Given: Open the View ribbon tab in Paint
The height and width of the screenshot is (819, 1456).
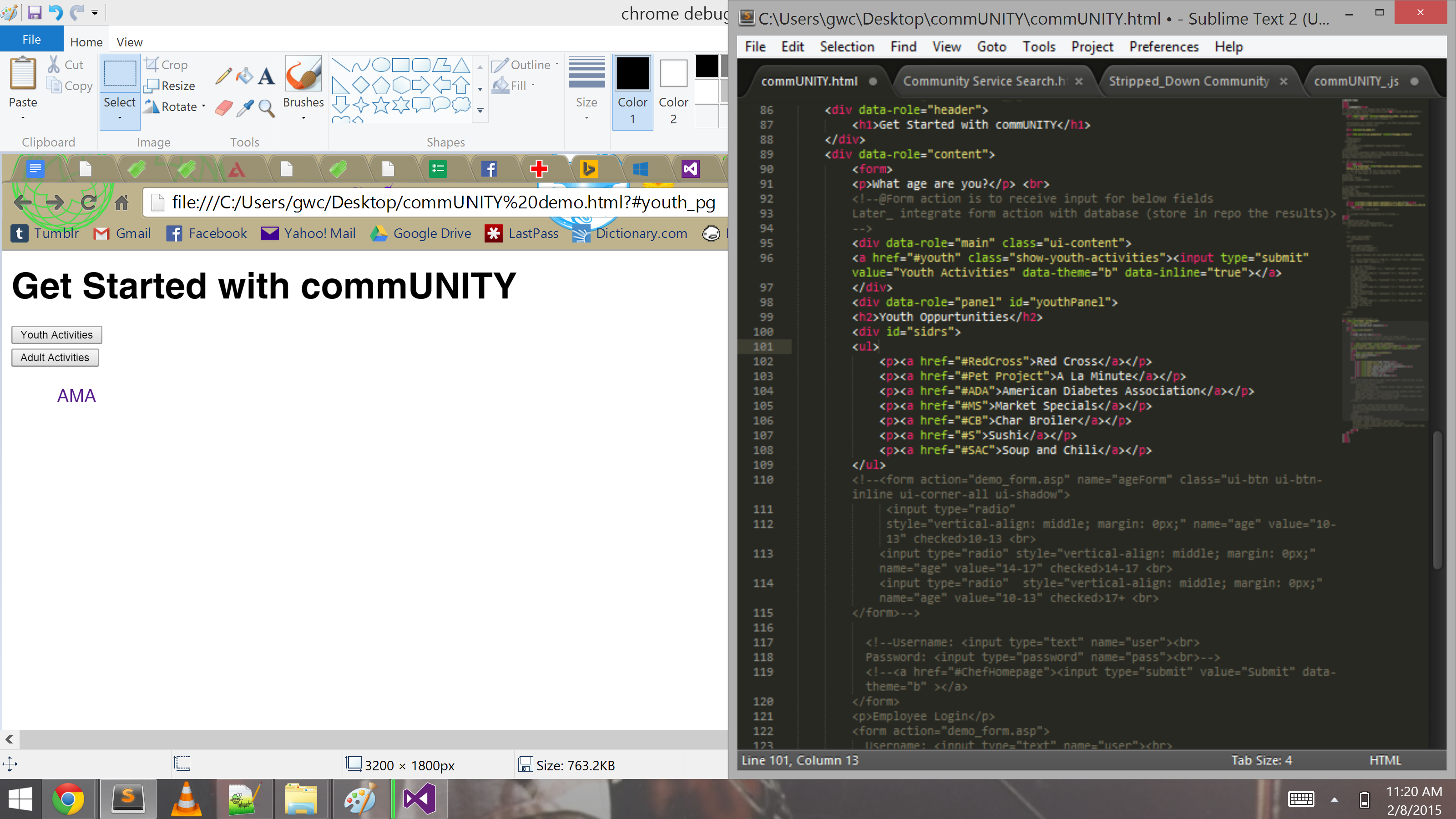Looking at the screenshot, I should coord(129,42).
